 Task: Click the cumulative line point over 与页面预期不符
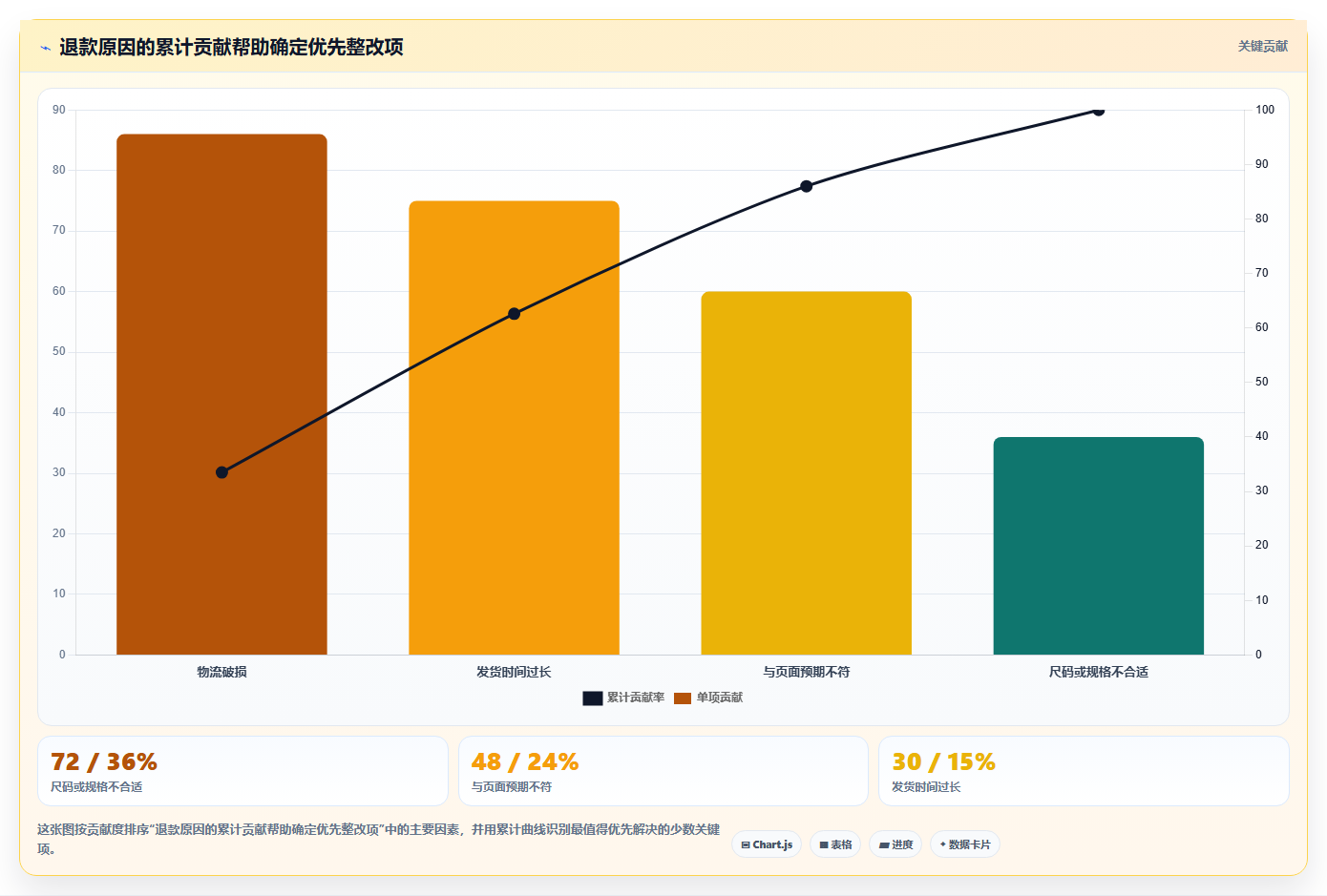806,186
